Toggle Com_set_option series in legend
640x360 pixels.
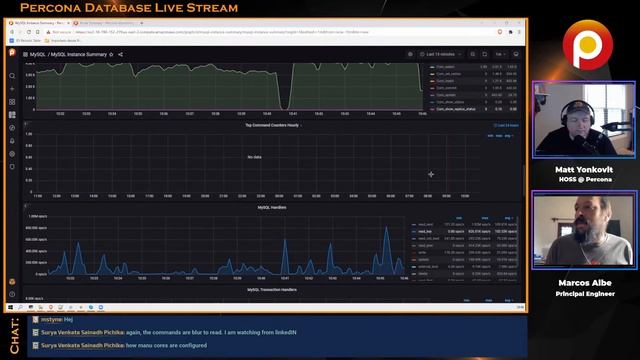(x=448, y=74)
